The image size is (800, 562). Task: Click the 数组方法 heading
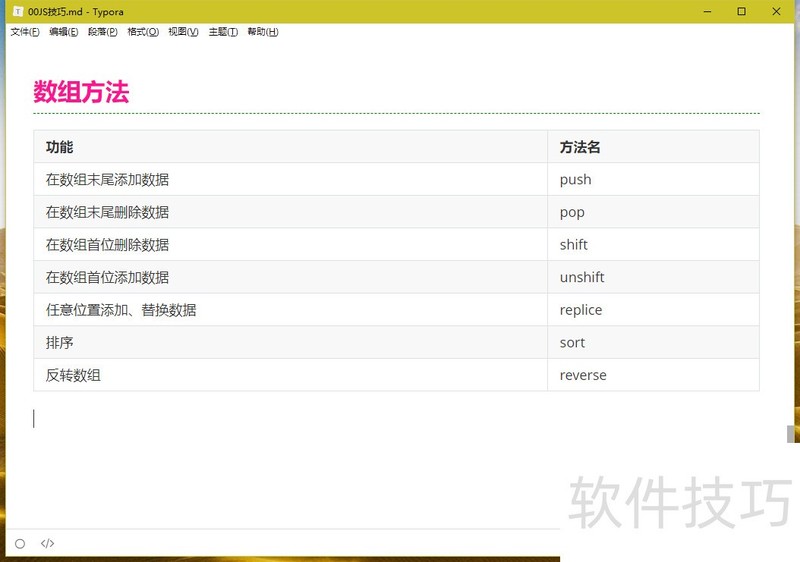pyautogui.click(x=81, y=93)
